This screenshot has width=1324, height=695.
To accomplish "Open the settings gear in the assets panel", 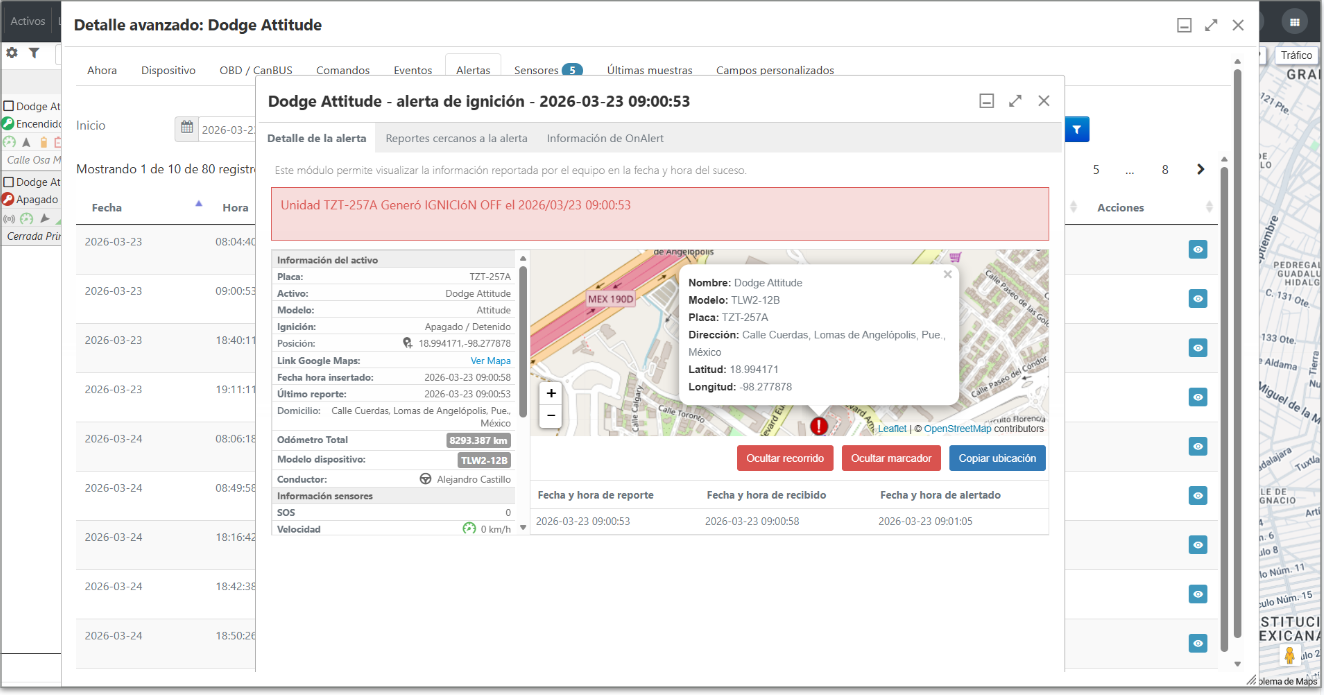I will (12, 53).
